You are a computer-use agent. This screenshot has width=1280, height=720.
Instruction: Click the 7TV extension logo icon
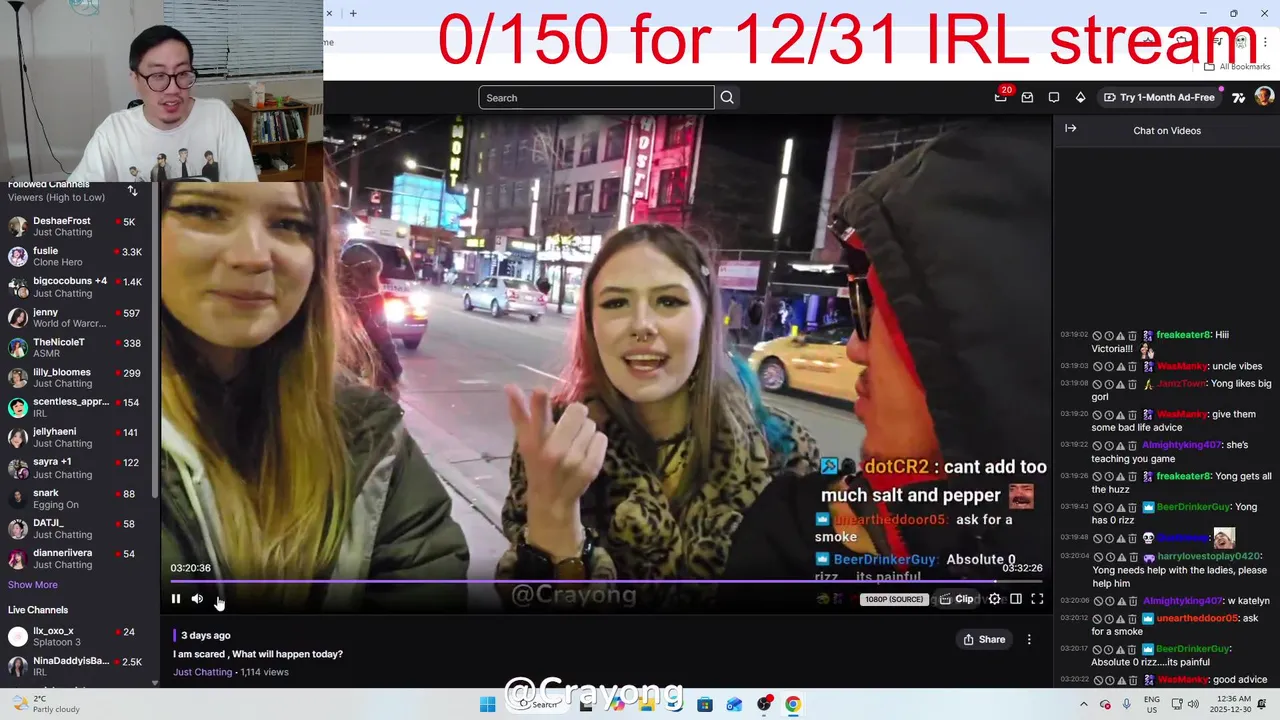[x=1239, y=98]
